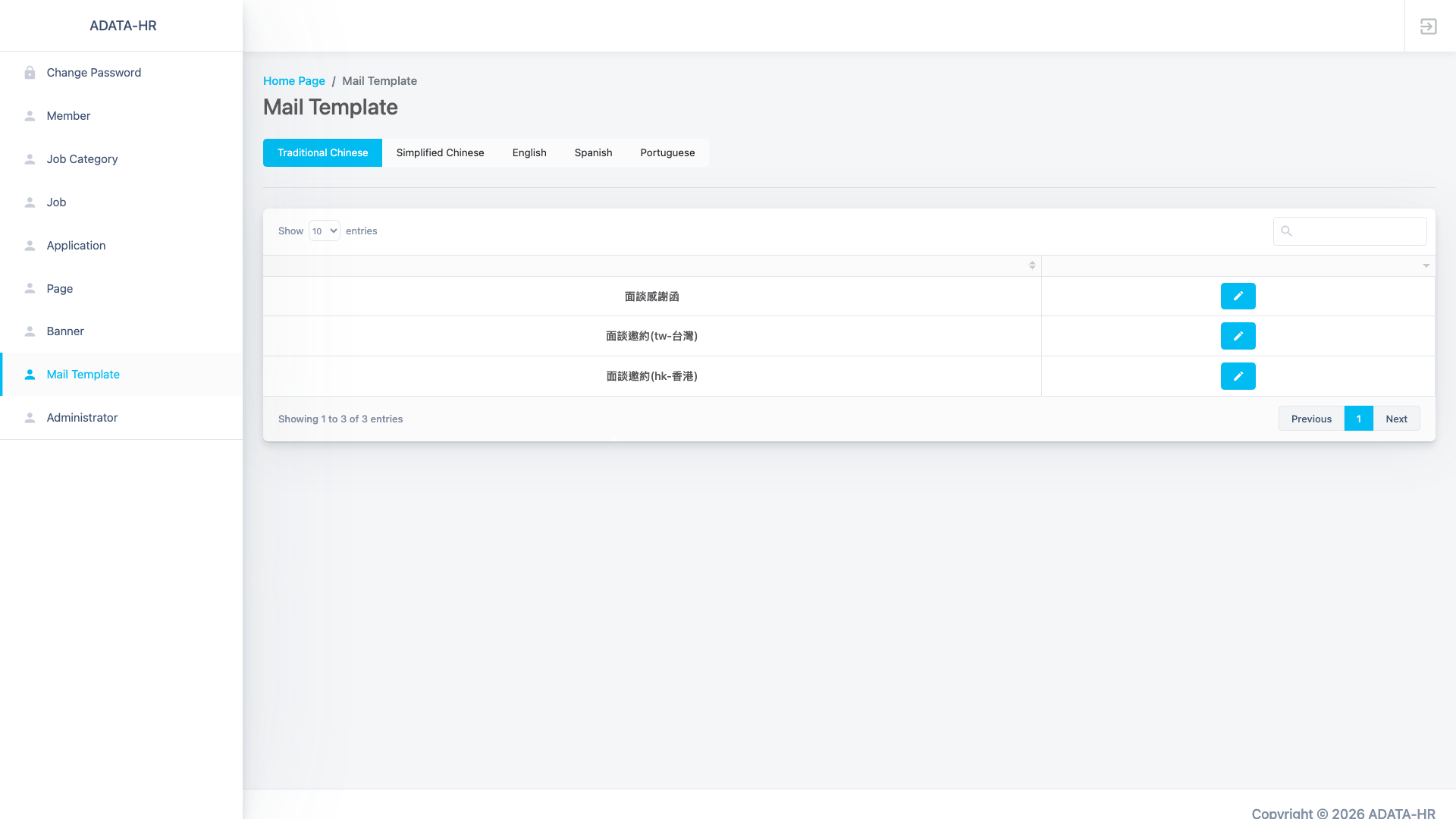Click the person icon beside Job Category
This screenshot has width=1456, height=819.
coord(30,159)
